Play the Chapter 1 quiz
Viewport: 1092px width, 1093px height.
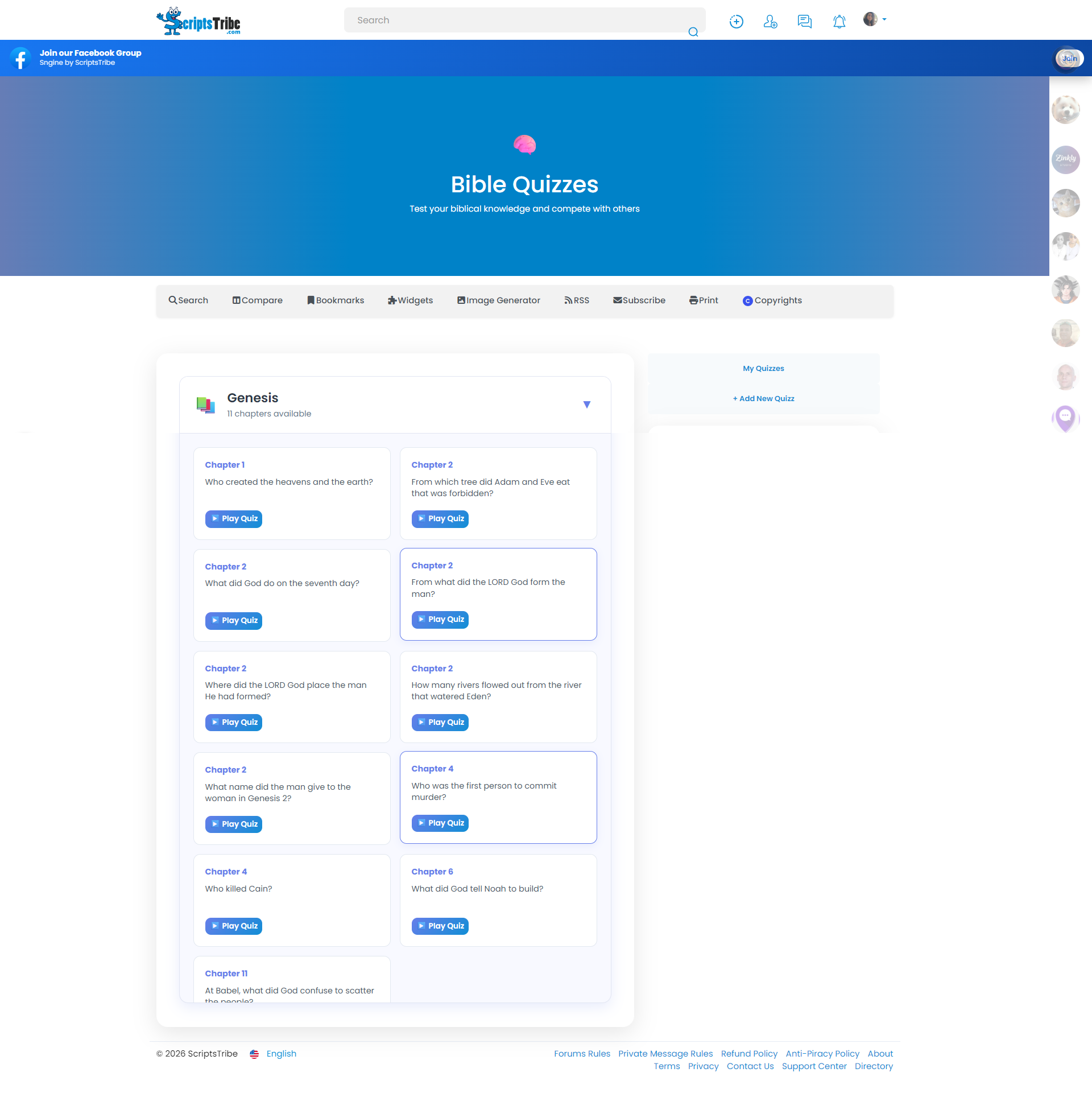233,518
